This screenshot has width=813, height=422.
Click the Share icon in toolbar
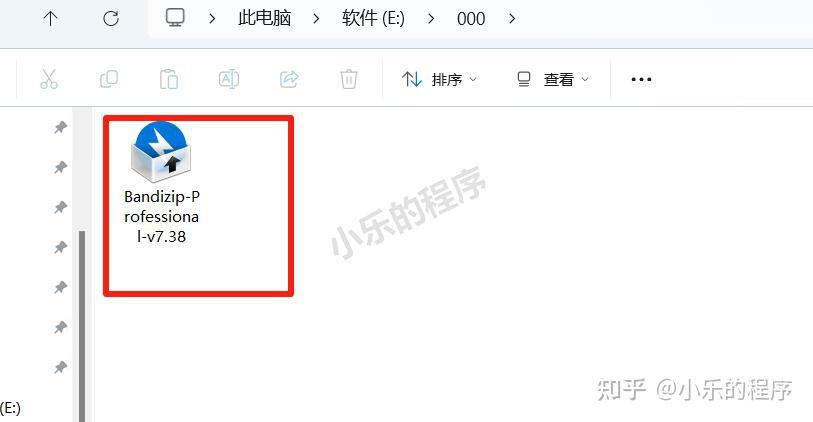coord(289,79)
